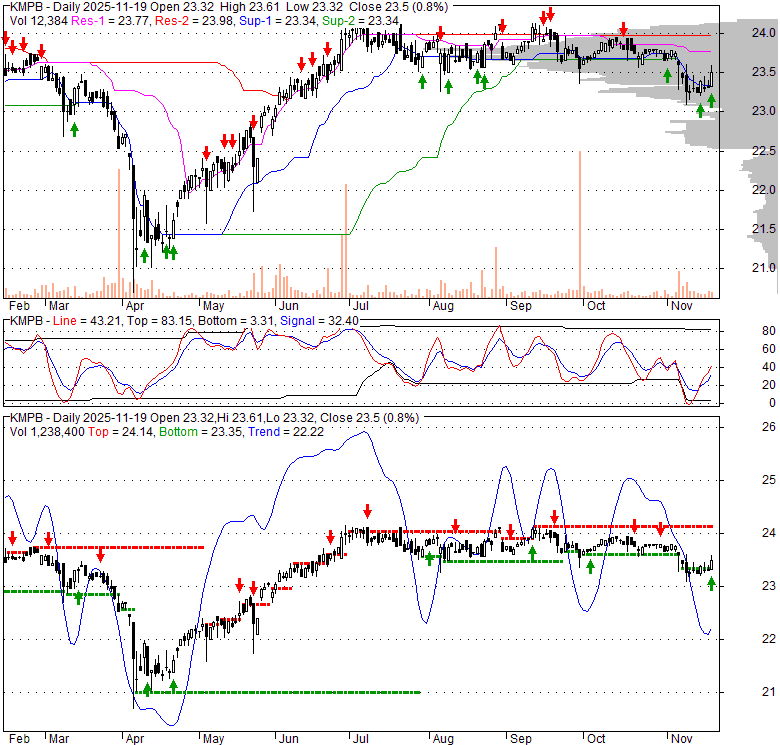Click the 'Top = 24.14' label in bottom chart

[x=121, y=432]
